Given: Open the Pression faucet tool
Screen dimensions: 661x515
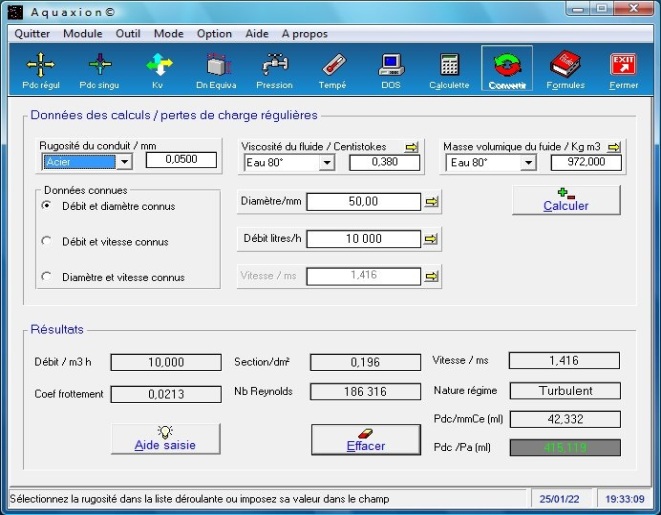Looking at the screenshot, I should click(x=274, y=69).
